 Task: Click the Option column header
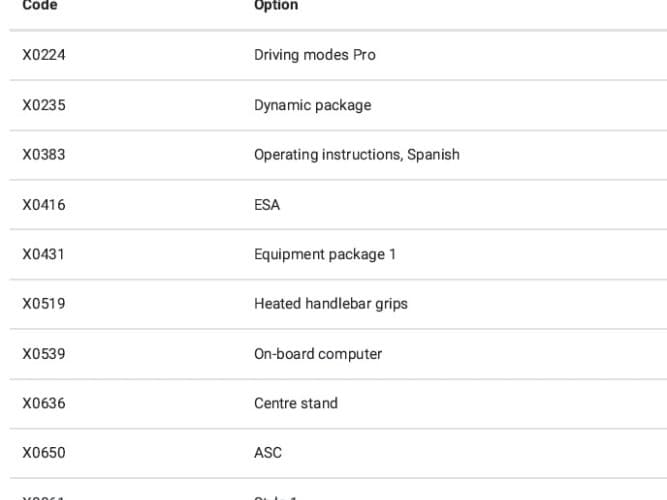276,6
